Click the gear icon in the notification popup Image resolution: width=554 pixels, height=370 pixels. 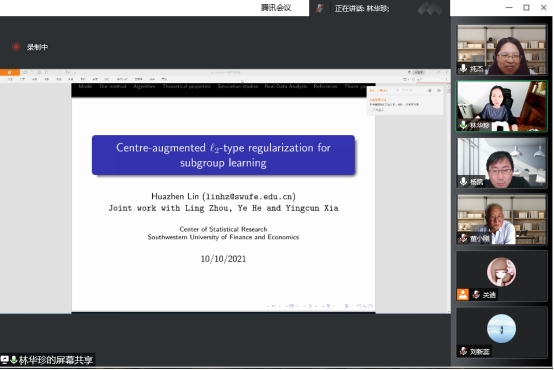coord(430,90)
